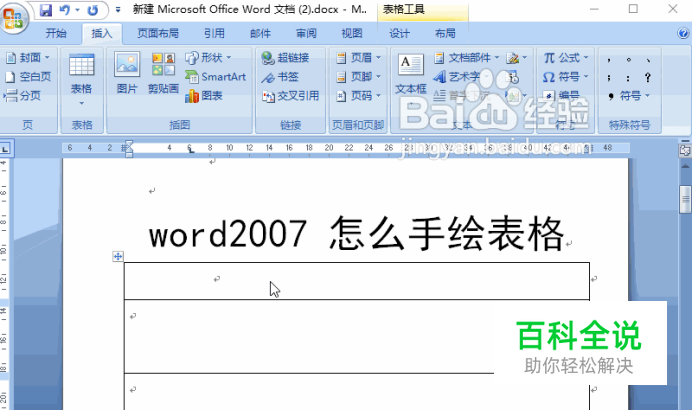Open the 设计 table tools tab
The width and height of the screenshot is (692, 410).
(399, 34)
